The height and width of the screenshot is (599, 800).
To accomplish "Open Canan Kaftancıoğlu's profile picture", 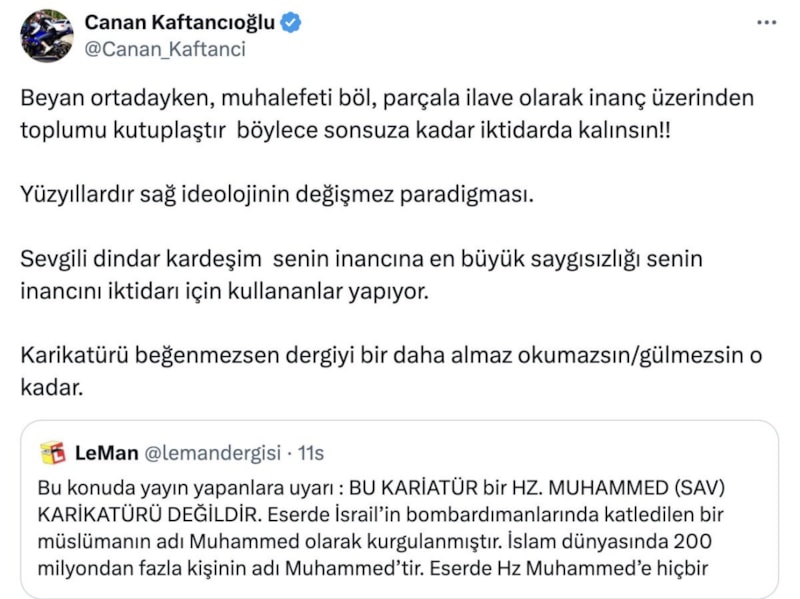I will [x=47, y=36].
